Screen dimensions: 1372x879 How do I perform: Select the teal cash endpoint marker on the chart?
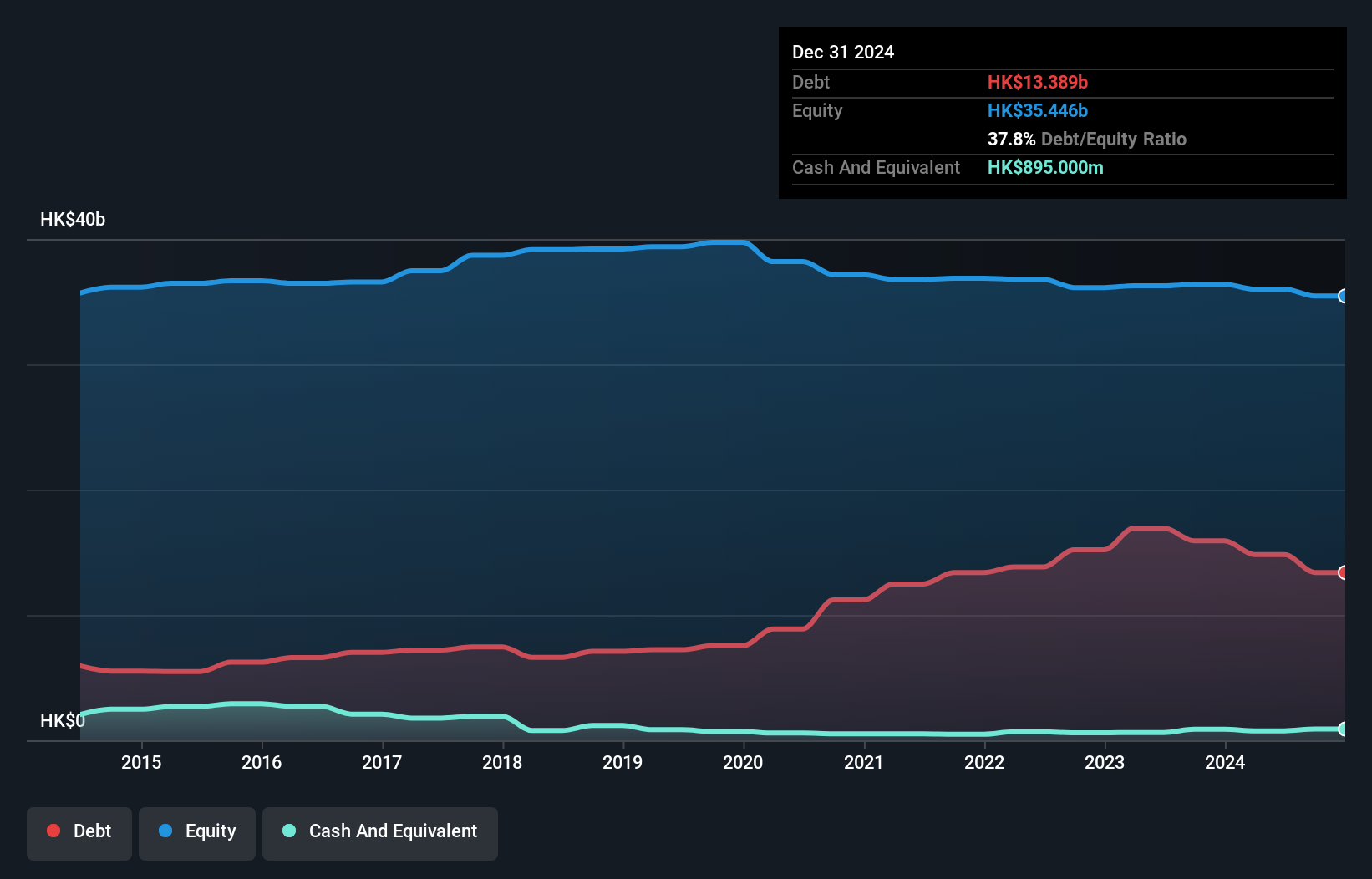coord(1344,729)
